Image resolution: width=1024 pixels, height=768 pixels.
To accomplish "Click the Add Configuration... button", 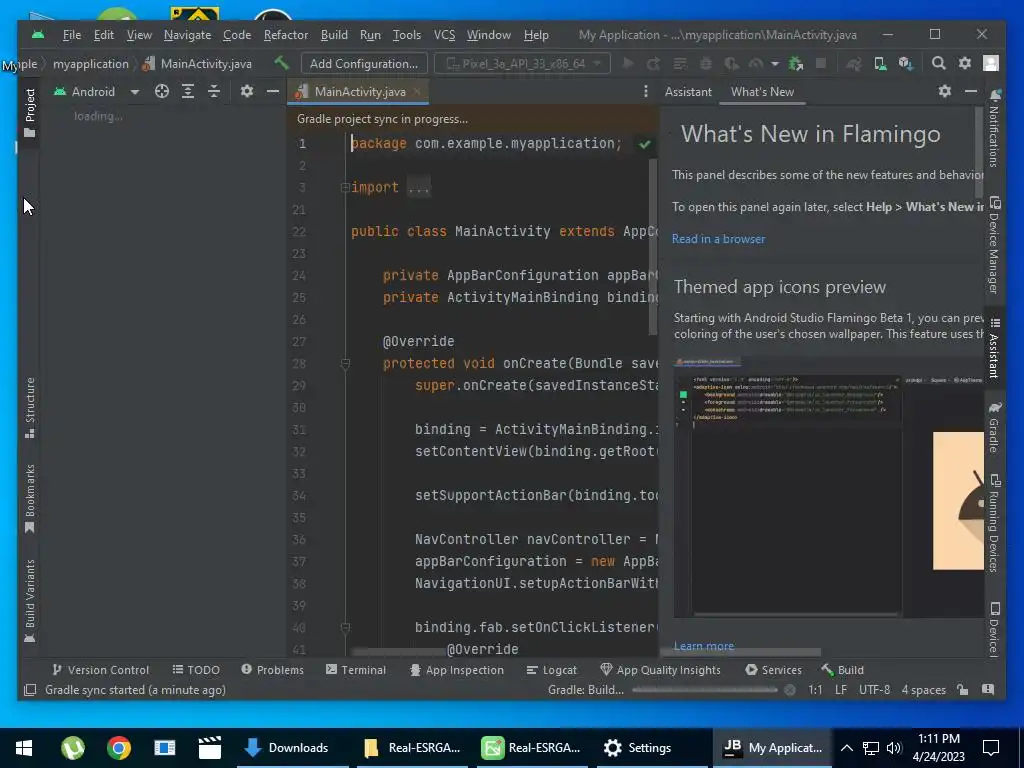I will [364, 63].
